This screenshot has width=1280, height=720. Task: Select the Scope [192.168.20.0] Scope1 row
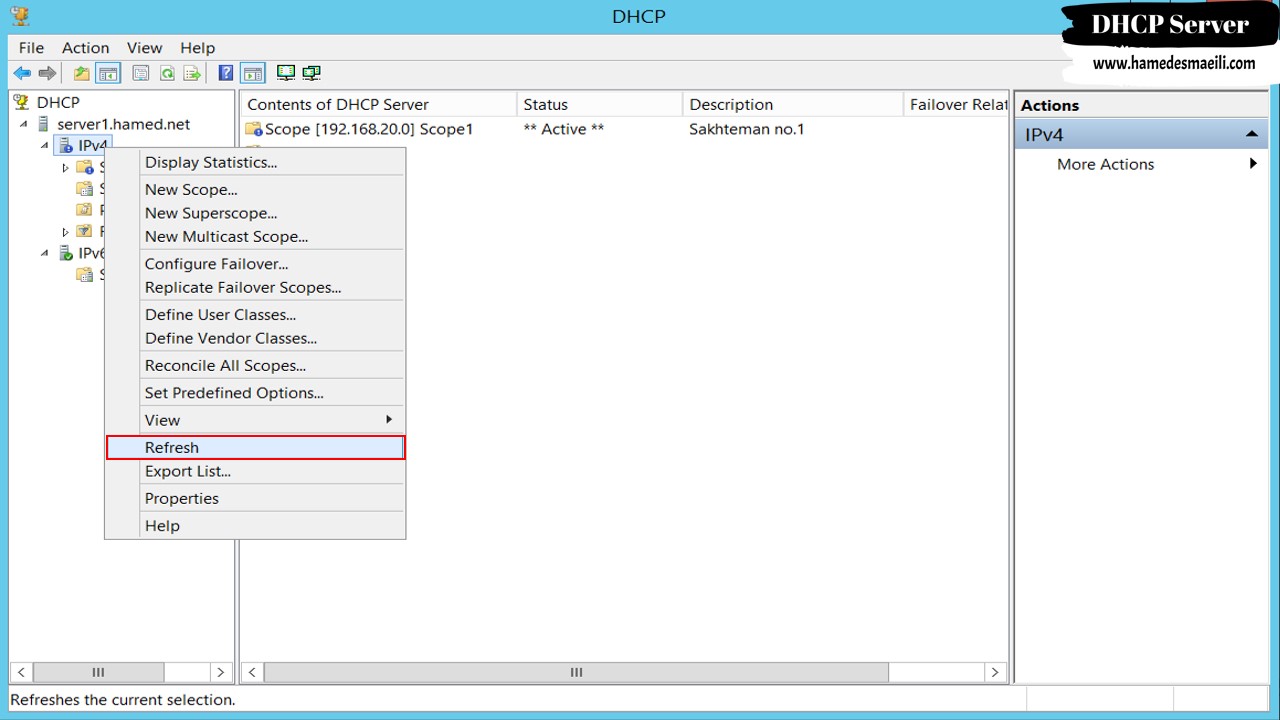[x=369, y=129]
